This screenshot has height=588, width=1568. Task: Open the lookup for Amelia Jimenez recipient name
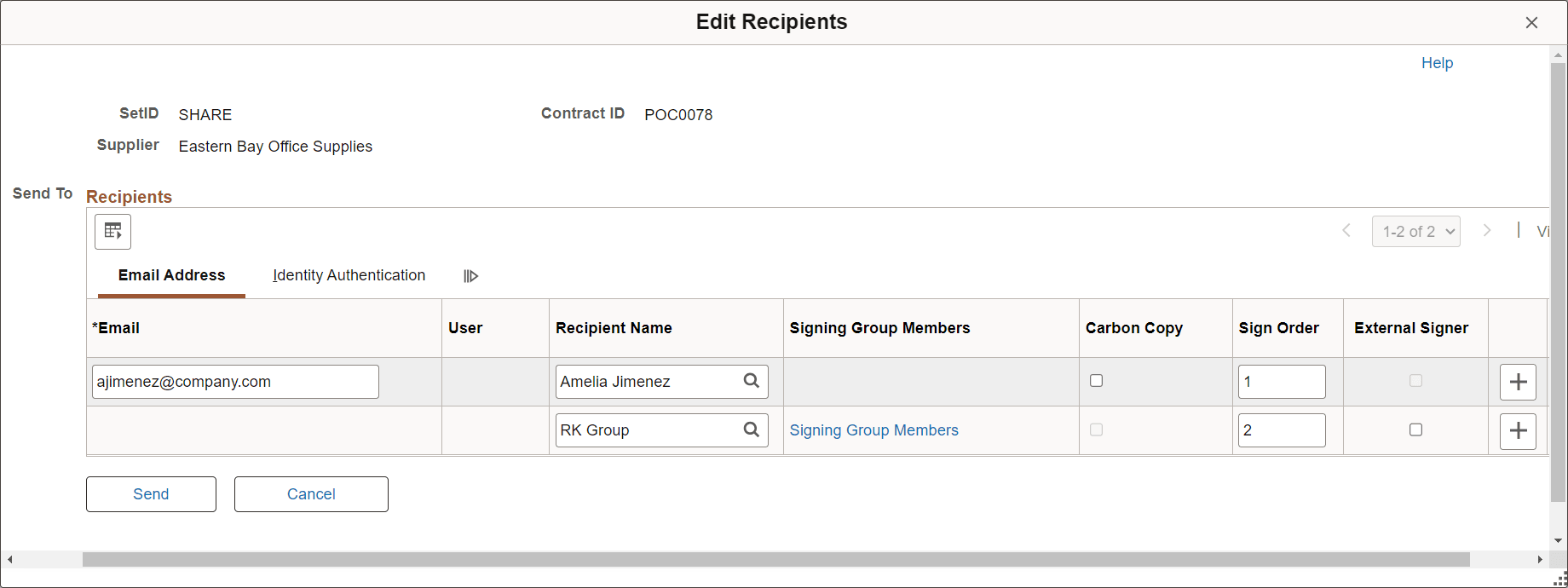click(x=751, y=381)
